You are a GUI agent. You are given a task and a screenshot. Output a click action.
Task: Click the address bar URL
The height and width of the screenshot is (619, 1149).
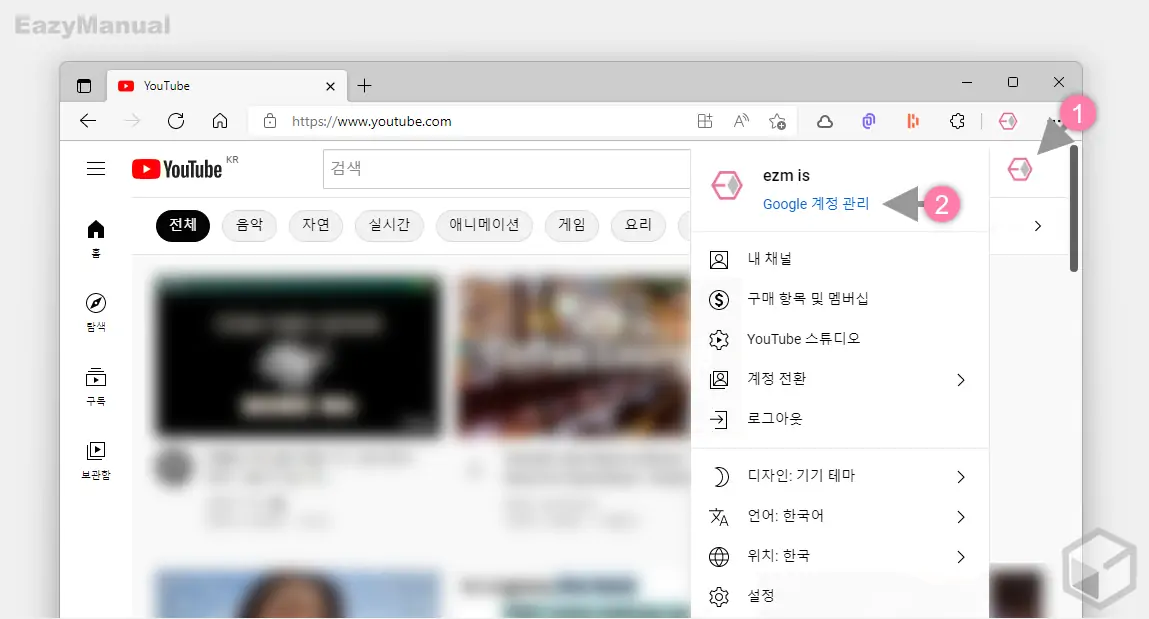coord(372,121)
